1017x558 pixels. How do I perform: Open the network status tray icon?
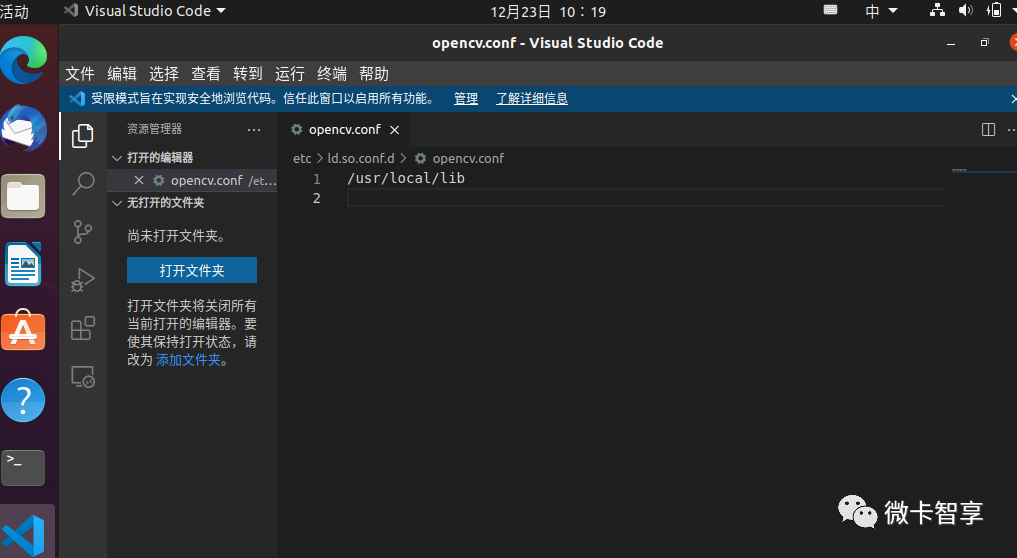pyautogui.click(x=937, y=10)
